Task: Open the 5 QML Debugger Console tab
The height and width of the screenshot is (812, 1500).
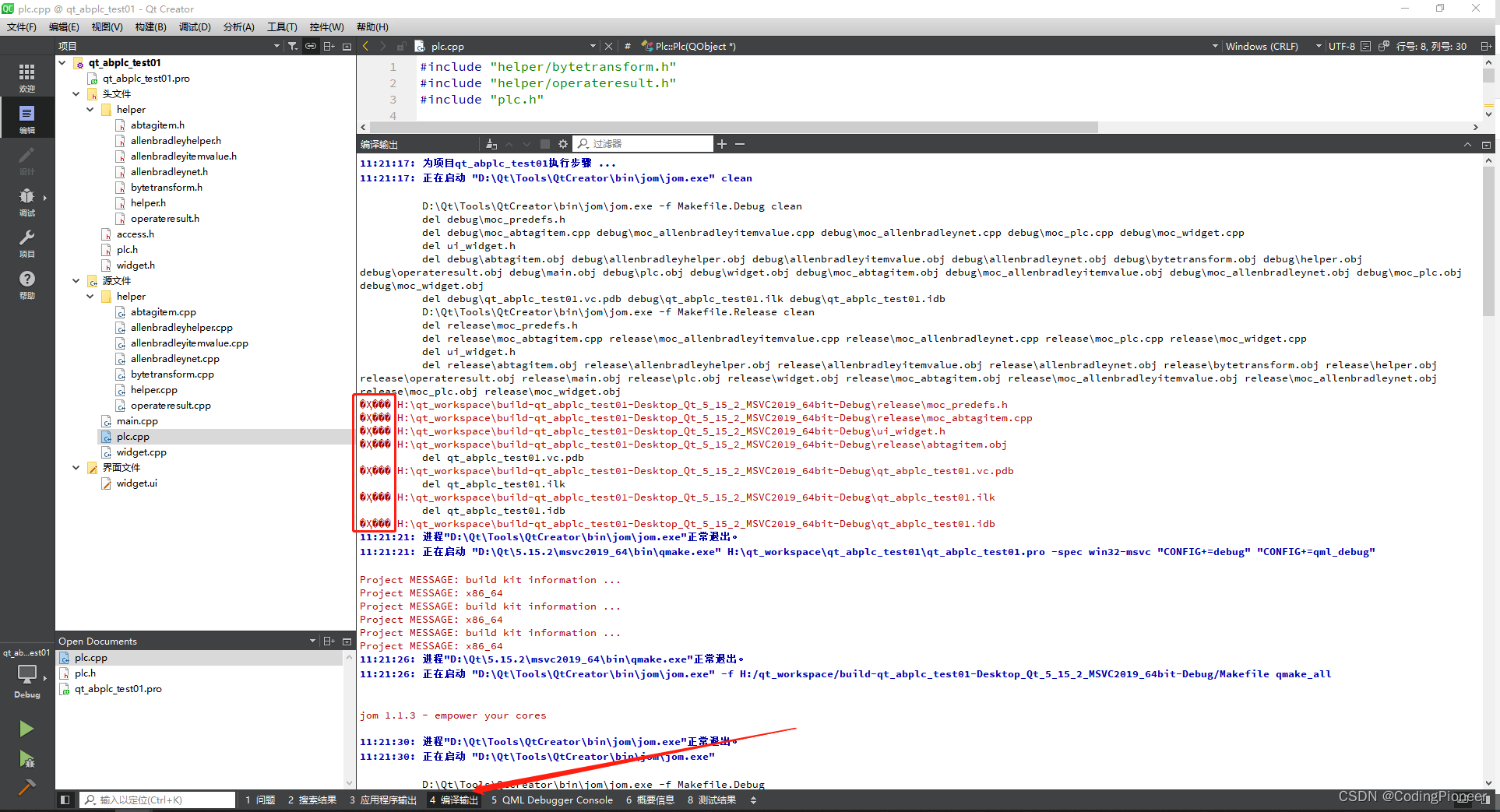Action: click(552, 800)
